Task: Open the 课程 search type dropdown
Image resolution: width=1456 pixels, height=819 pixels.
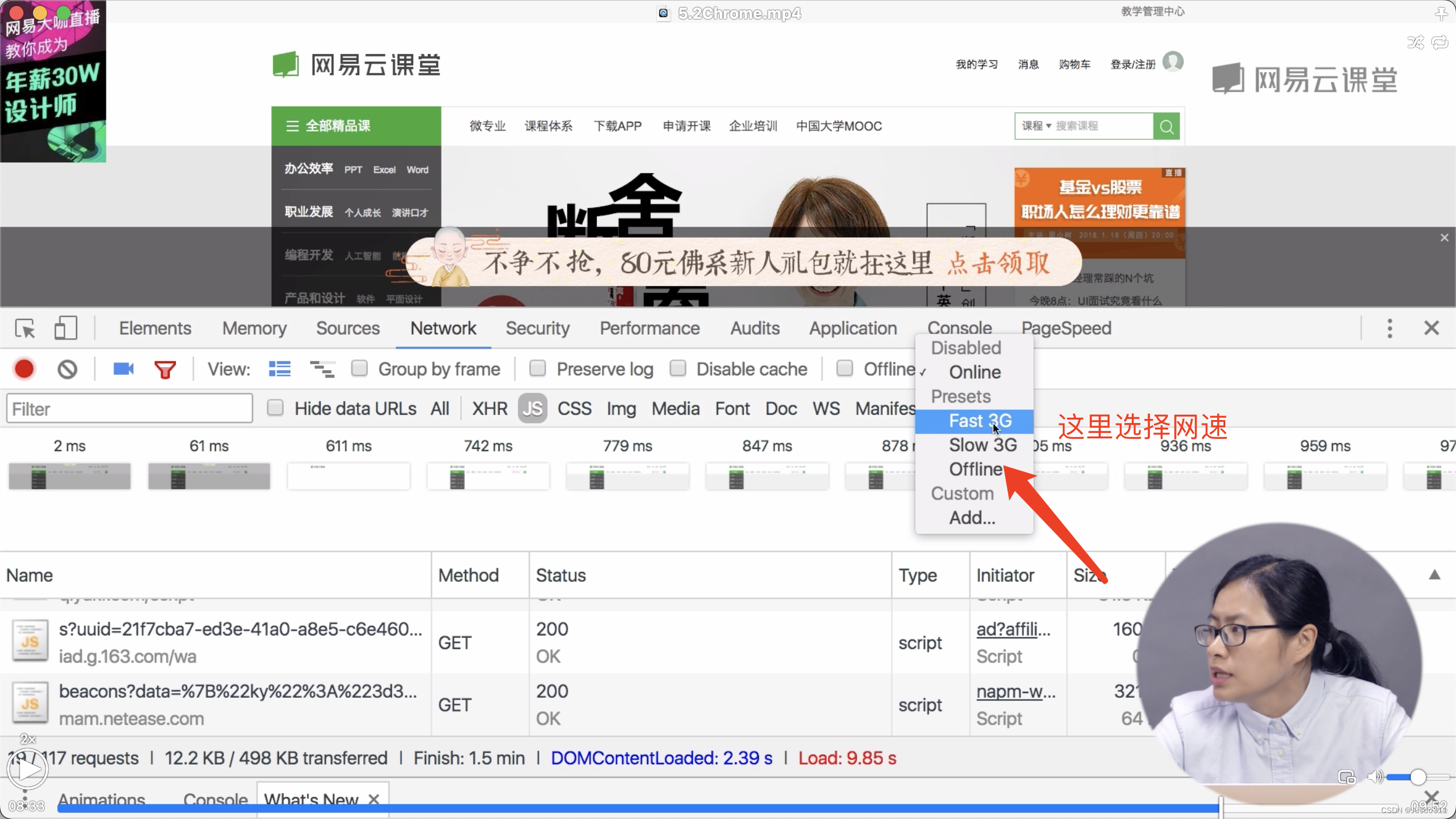Action: pos(1036,126)
